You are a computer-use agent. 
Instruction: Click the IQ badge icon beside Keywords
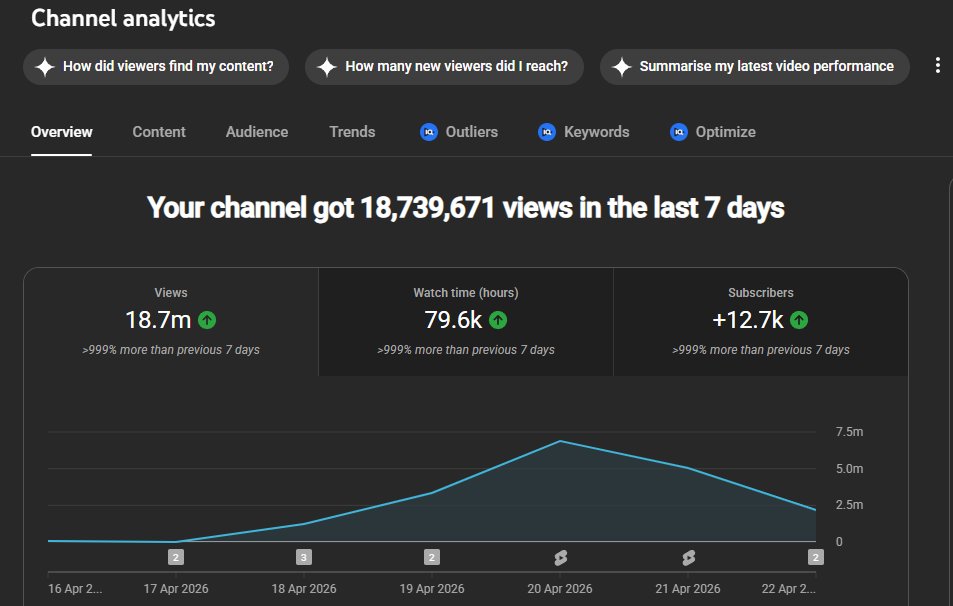[x=547, y=132]
